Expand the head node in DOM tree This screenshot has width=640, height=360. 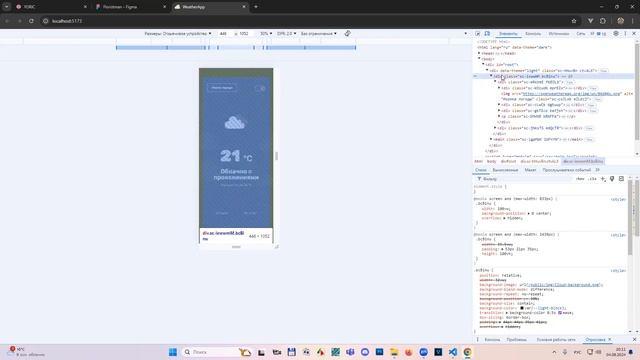point(479,53)
